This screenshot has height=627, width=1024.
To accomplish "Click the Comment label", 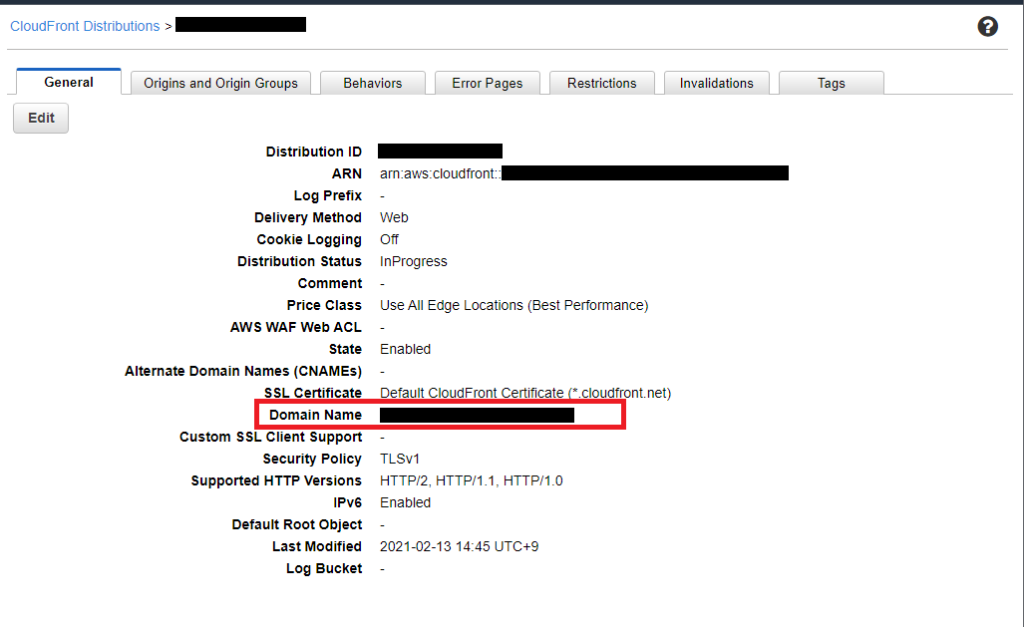I will (x=330, y=283).
